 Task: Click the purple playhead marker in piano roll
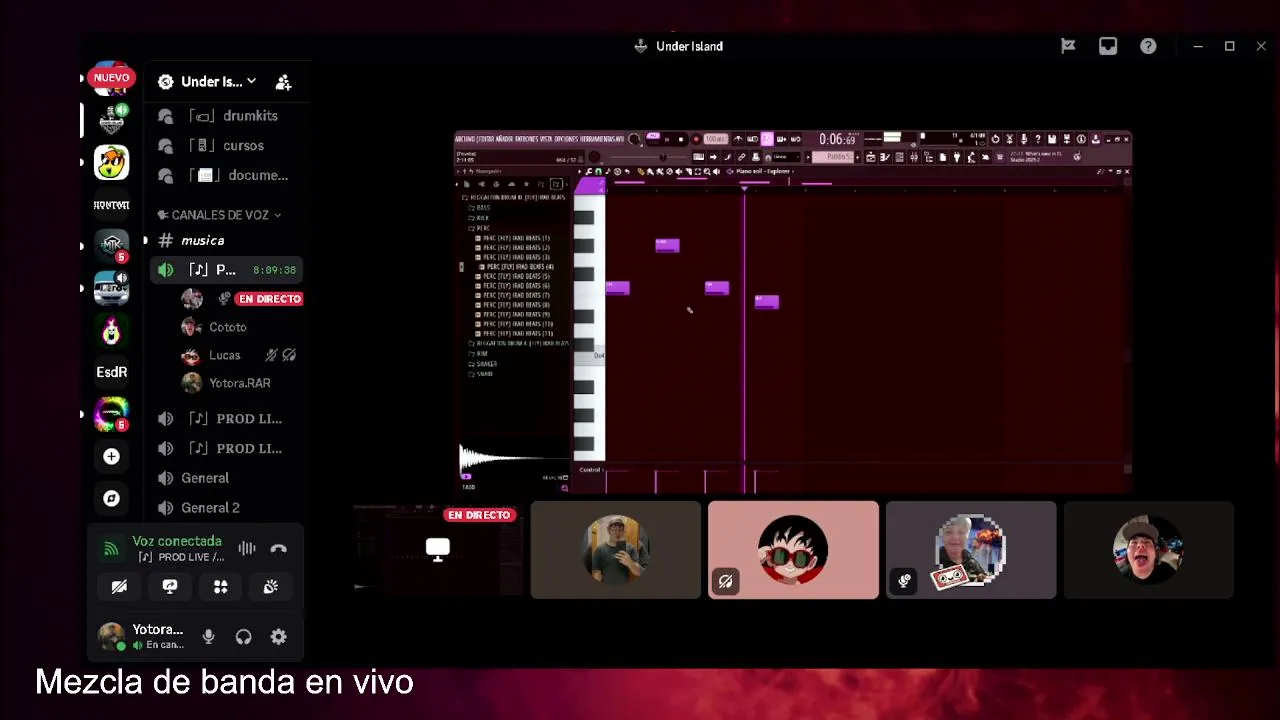(x=744, y=188)
